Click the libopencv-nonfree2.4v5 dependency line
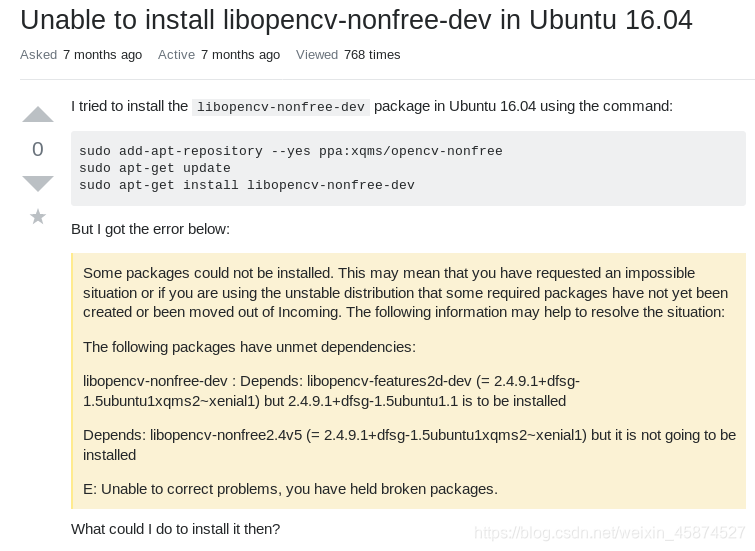 tap(408, 444)
